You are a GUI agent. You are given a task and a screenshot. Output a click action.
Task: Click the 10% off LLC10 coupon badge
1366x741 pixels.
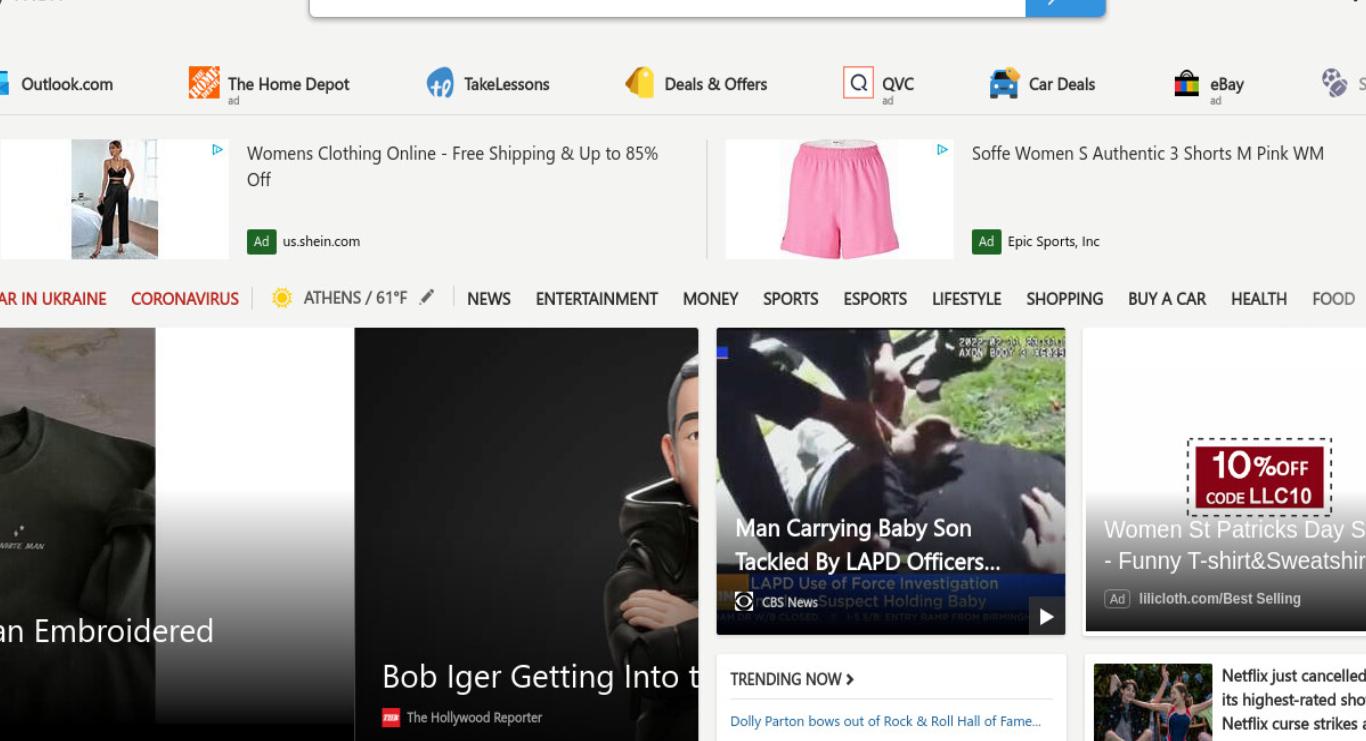[x=1259, y=477]
